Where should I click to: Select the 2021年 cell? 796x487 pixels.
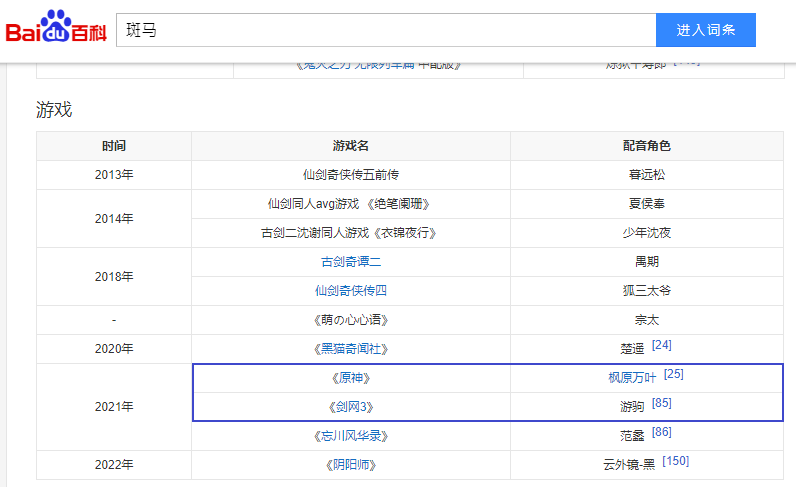coord(114,407)
